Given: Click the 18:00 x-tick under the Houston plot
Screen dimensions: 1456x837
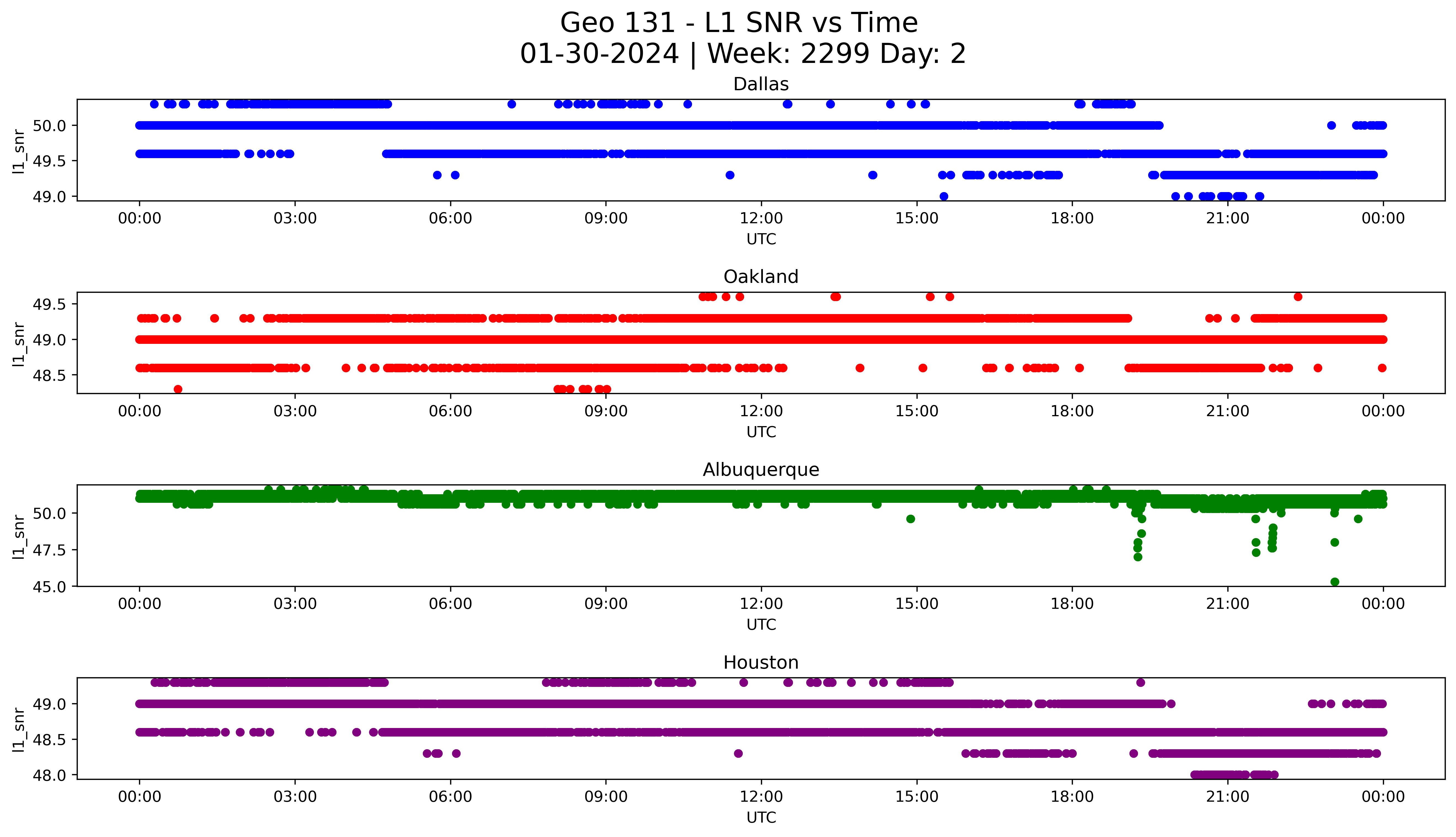Looking at the screenshot, I should pos(1072,797).
